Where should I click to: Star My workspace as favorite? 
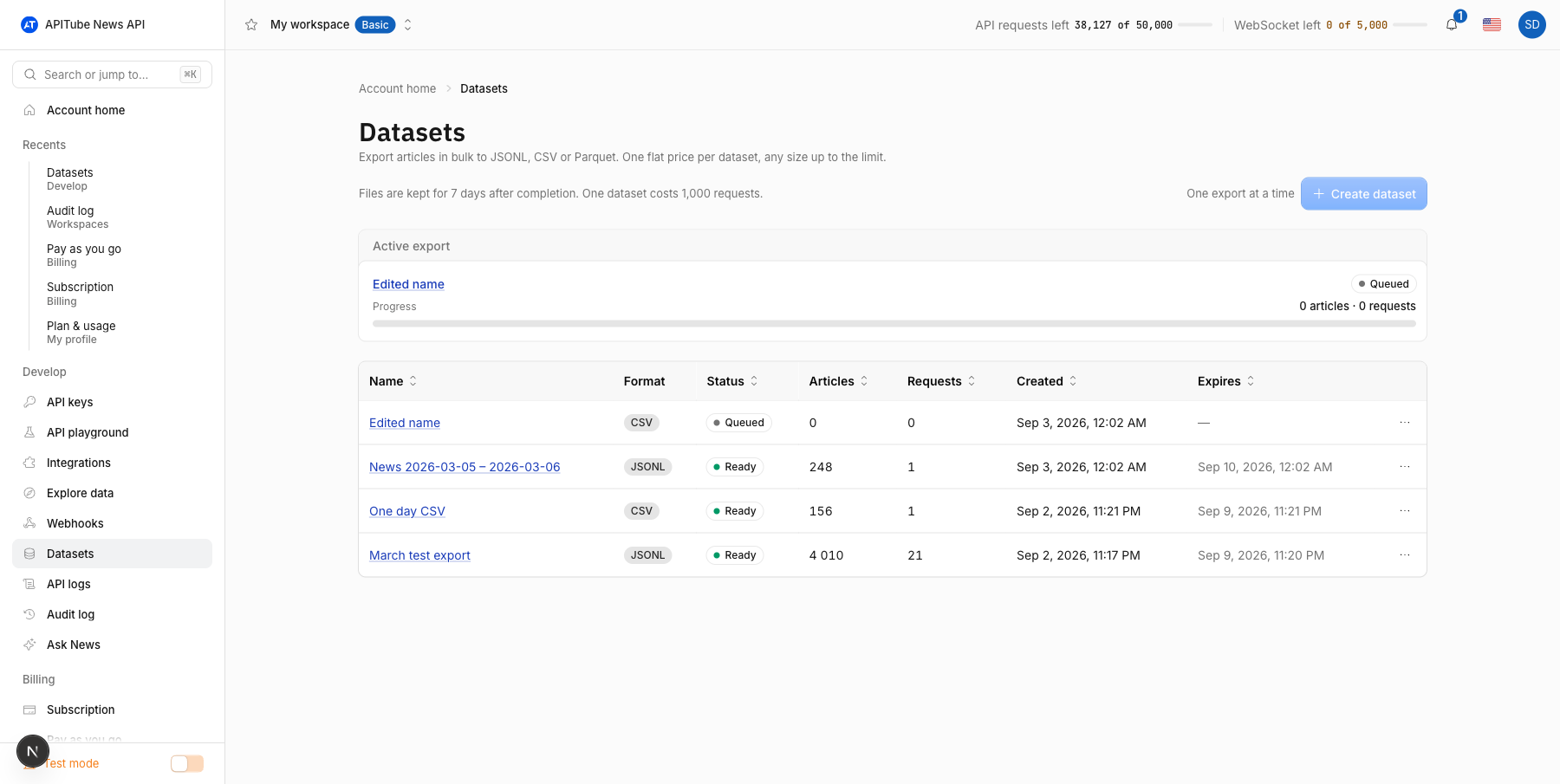[251, 24]
